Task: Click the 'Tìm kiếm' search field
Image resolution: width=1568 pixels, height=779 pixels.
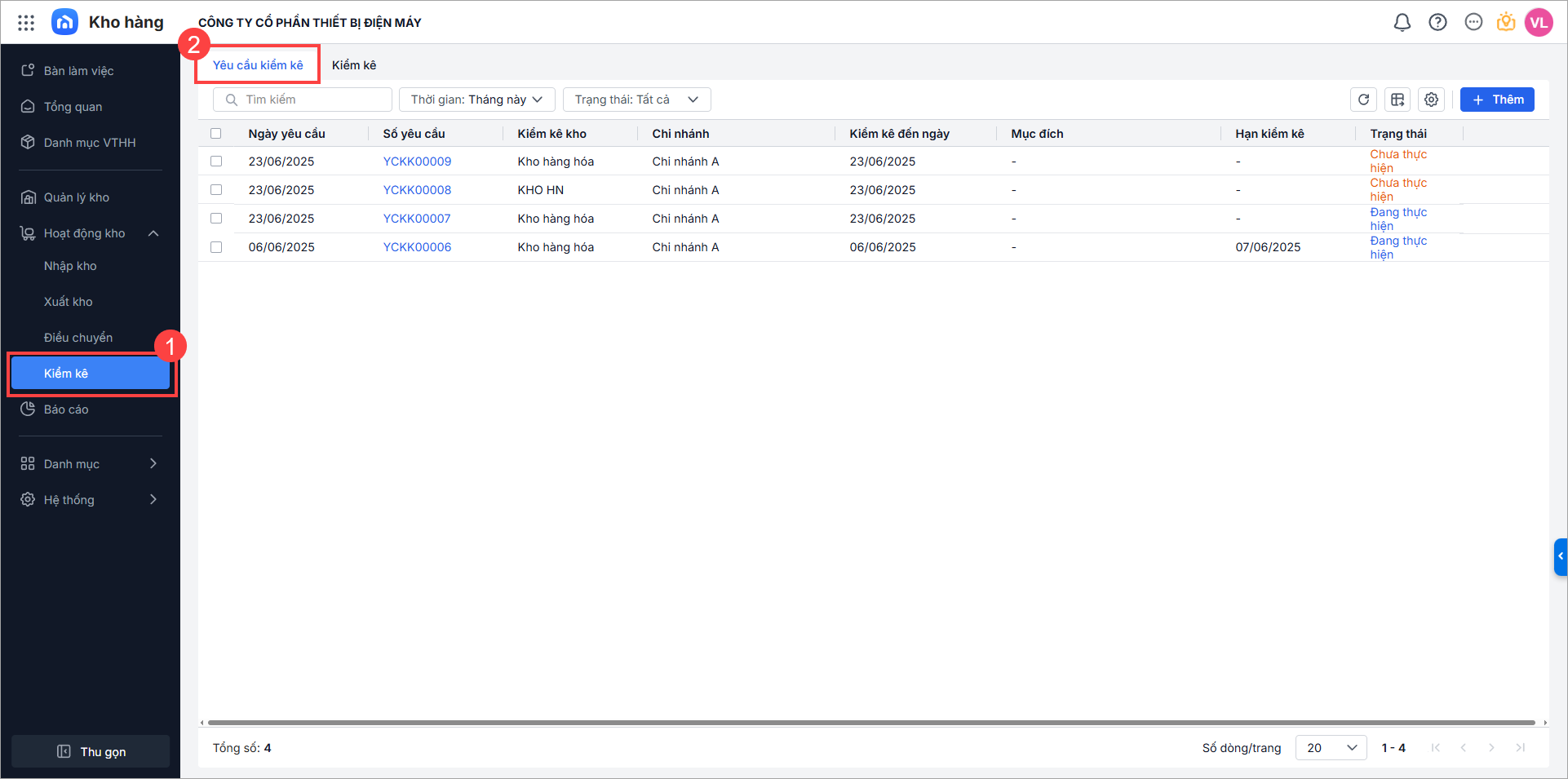Action: (x=303, y=100)
